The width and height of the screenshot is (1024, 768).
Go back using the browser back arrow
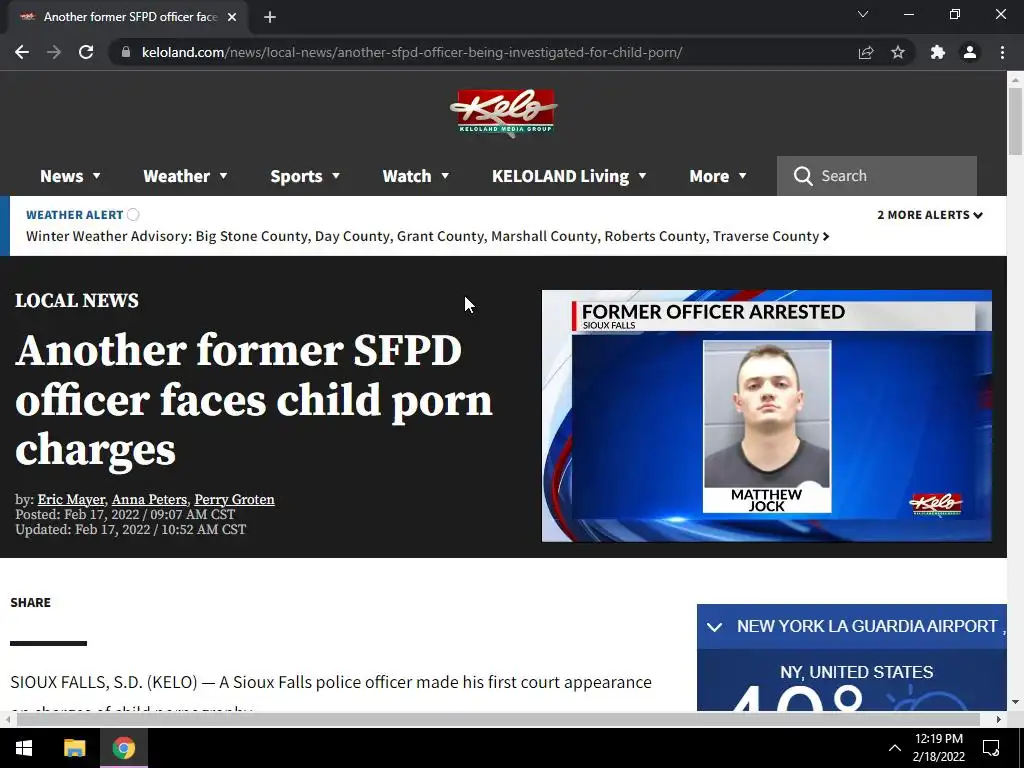22,52
